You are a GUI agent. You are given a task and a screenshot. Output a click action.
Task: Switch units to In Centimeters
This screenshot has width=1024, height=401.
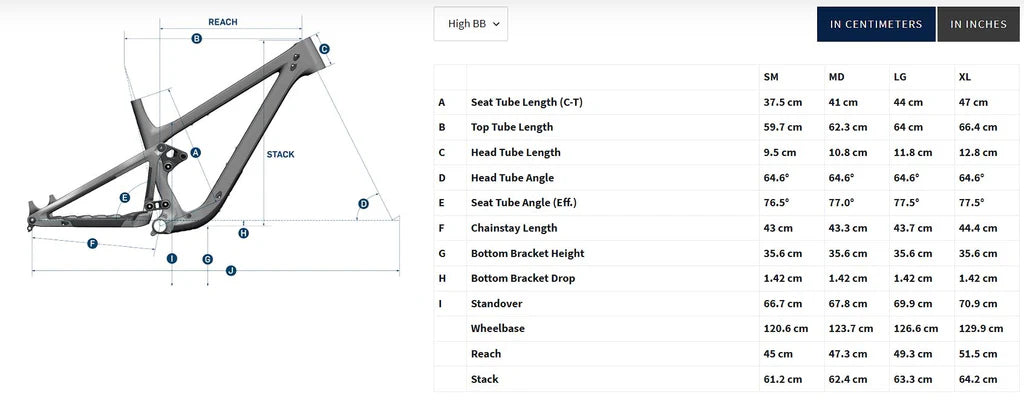(x=876, y=25)
